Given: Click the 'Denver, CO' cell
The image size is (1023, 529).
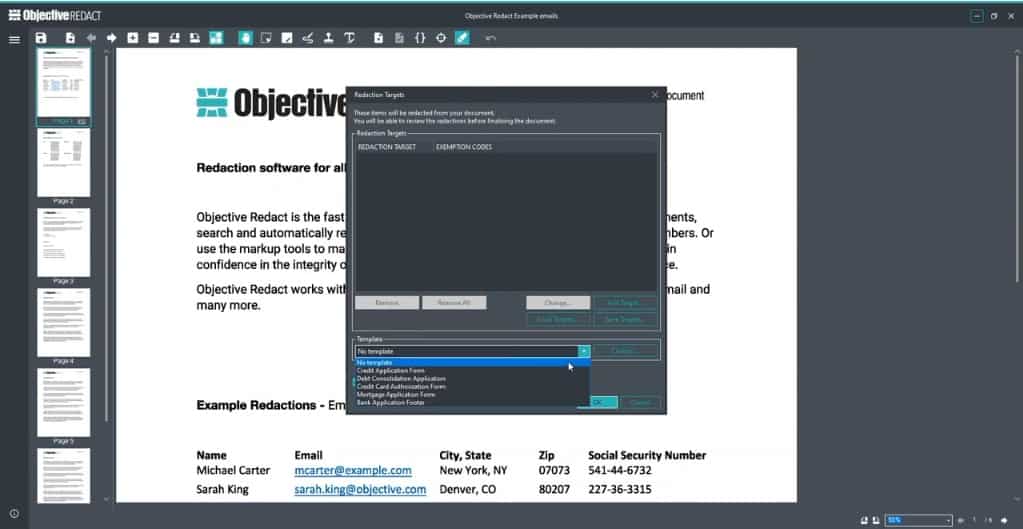Looking at the screenshot, I should coord(466,489).
